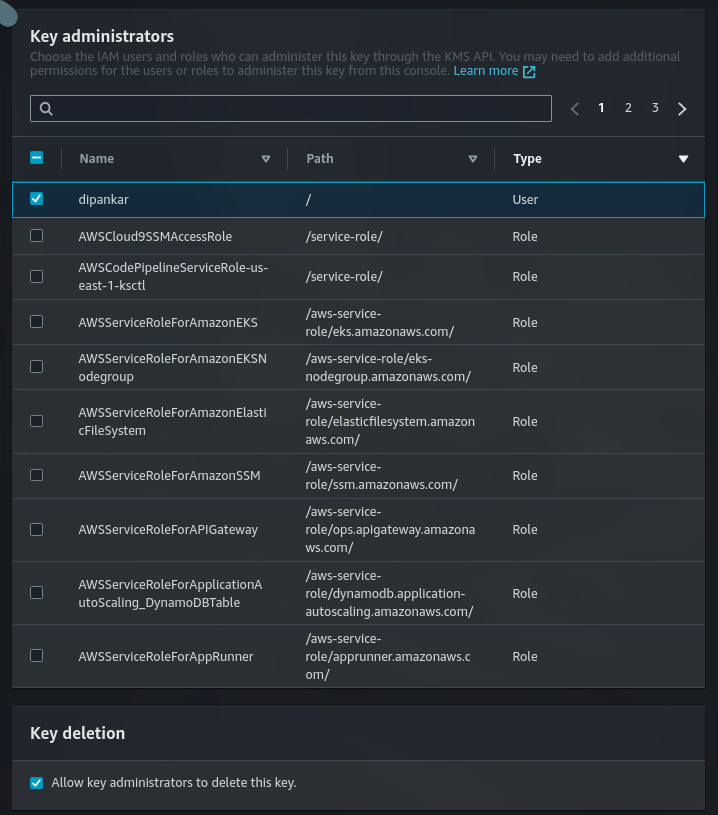
Task: Click eks.amazonaws.com path cell
Action: (380, 322)
